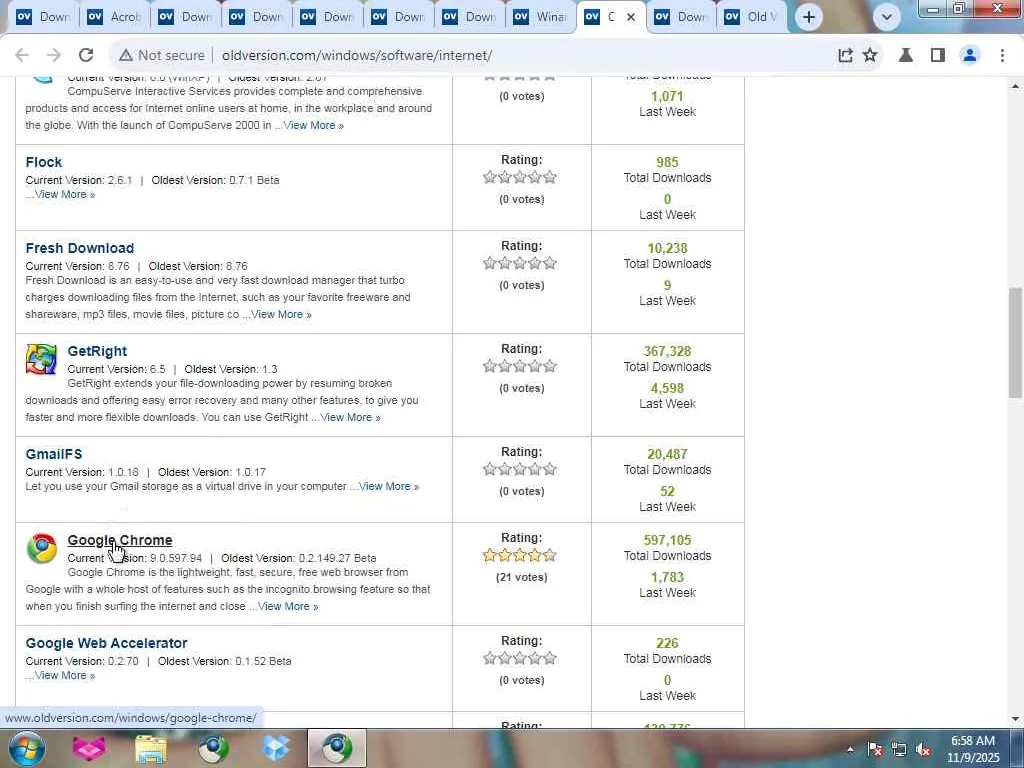Rate Google Web Accelerator with stars
1024x768 pixels.
coord(520,658)
